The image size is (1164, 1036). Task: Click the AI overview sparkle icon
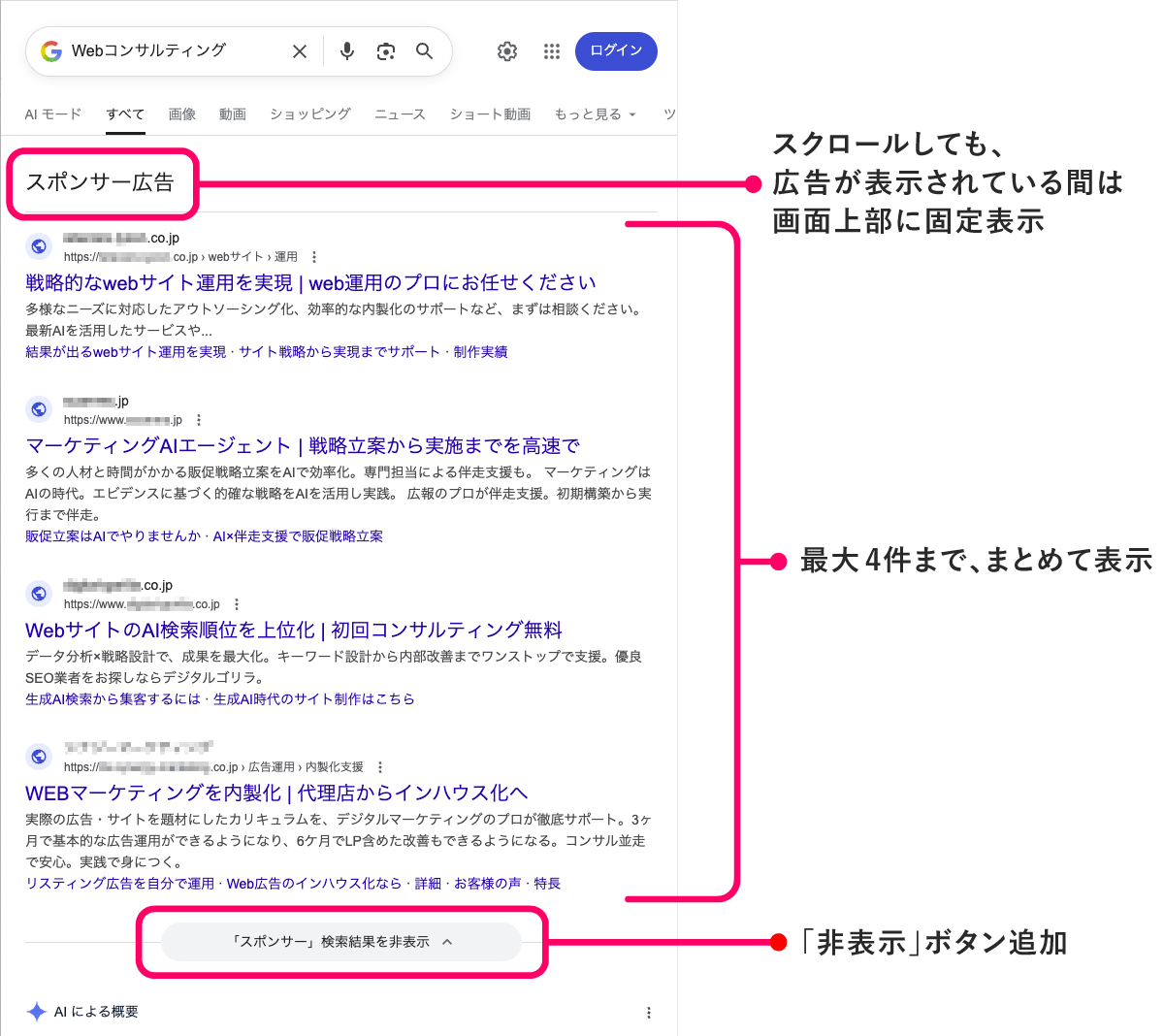tap(37, 1012)
